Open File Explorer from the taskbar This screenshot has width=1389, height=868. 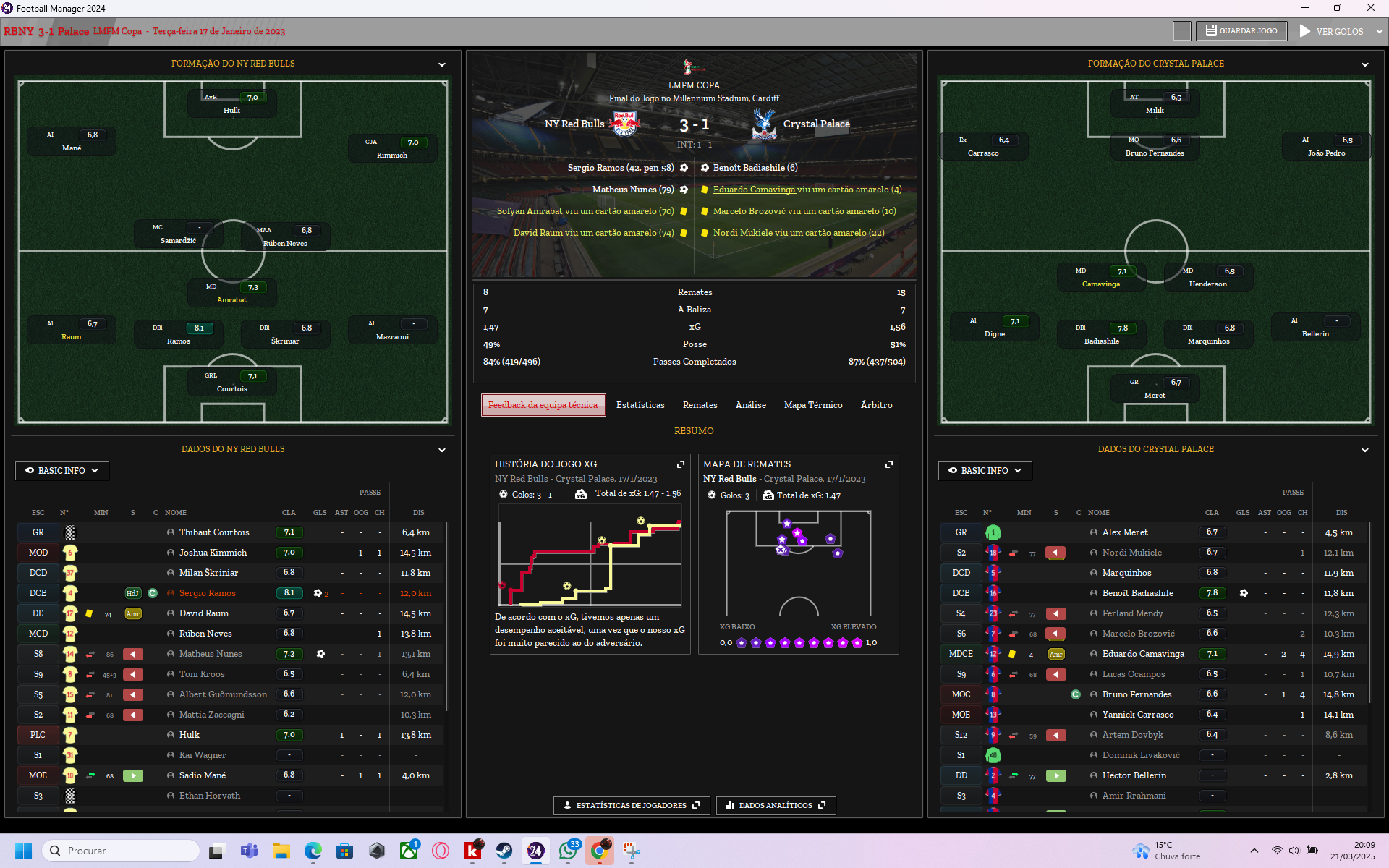coord(281,851)
